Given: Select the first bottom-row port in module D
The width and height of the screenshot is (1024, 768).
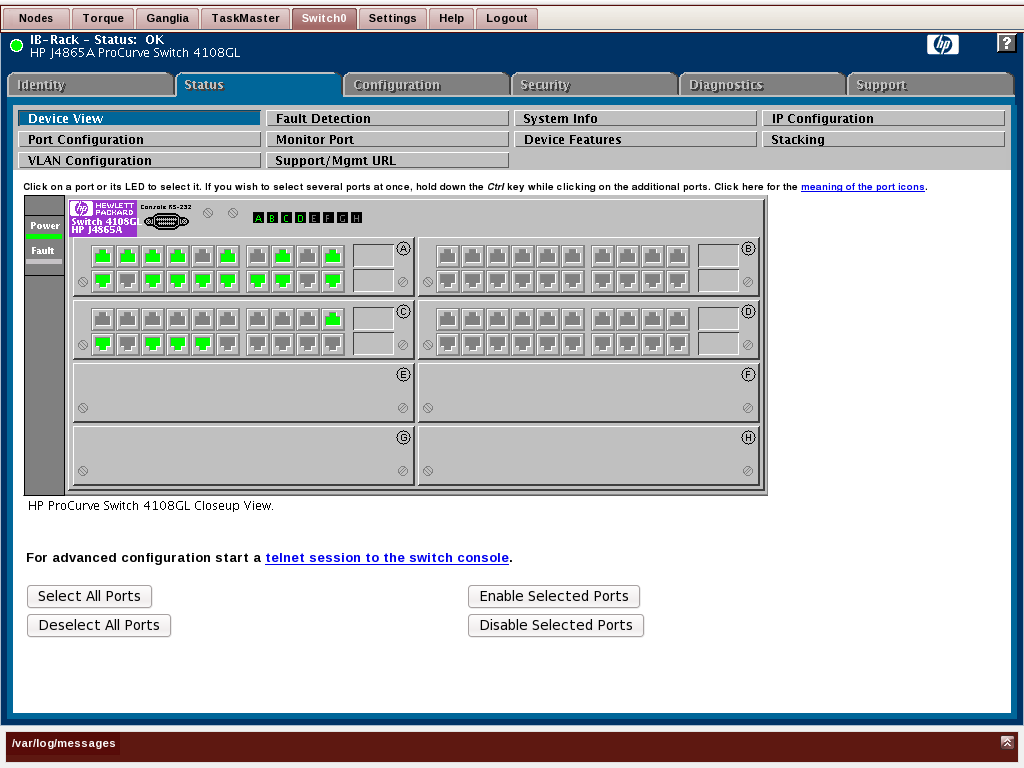Looking at the screenshot, I should coord(447,344).
